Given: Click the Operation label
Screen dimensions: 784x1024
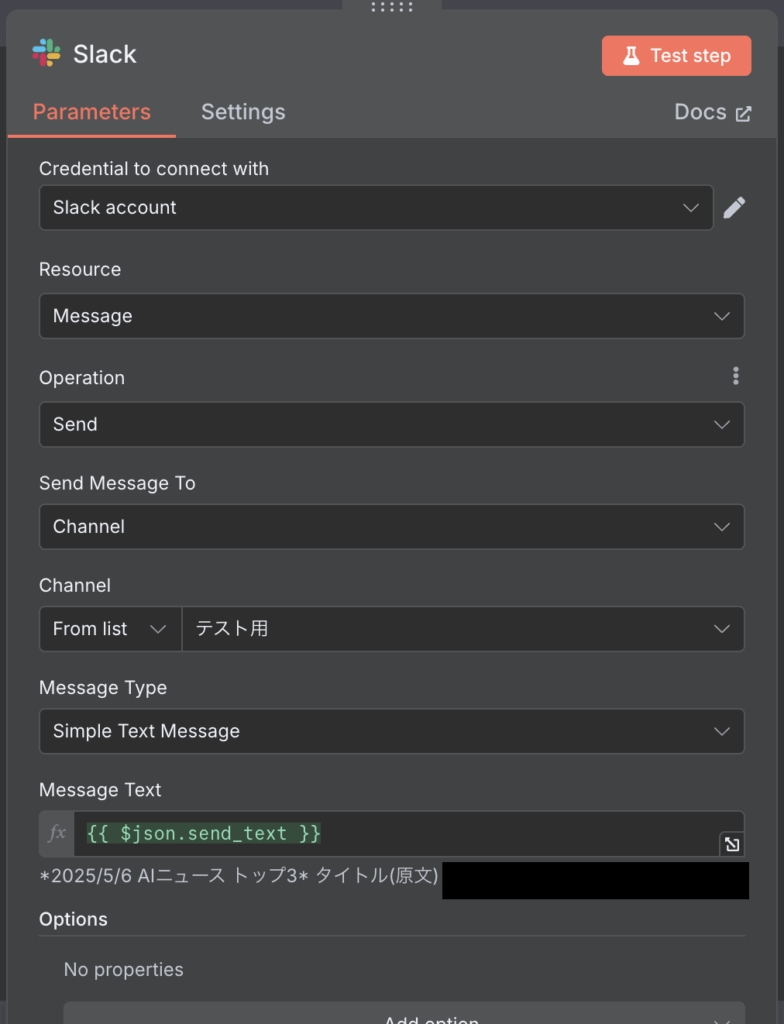Looking at the screenshot, I should point(82,378).
